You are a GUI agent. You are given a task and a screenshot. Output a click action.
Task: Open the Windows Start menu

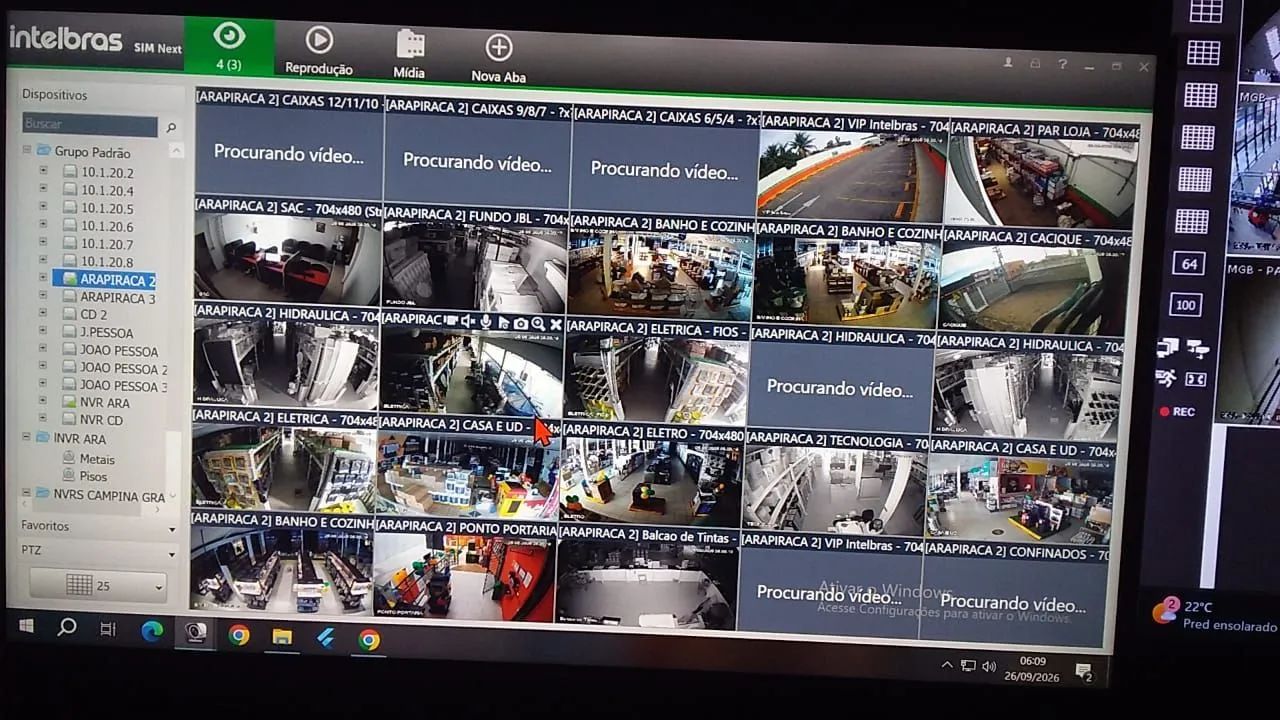27,627
